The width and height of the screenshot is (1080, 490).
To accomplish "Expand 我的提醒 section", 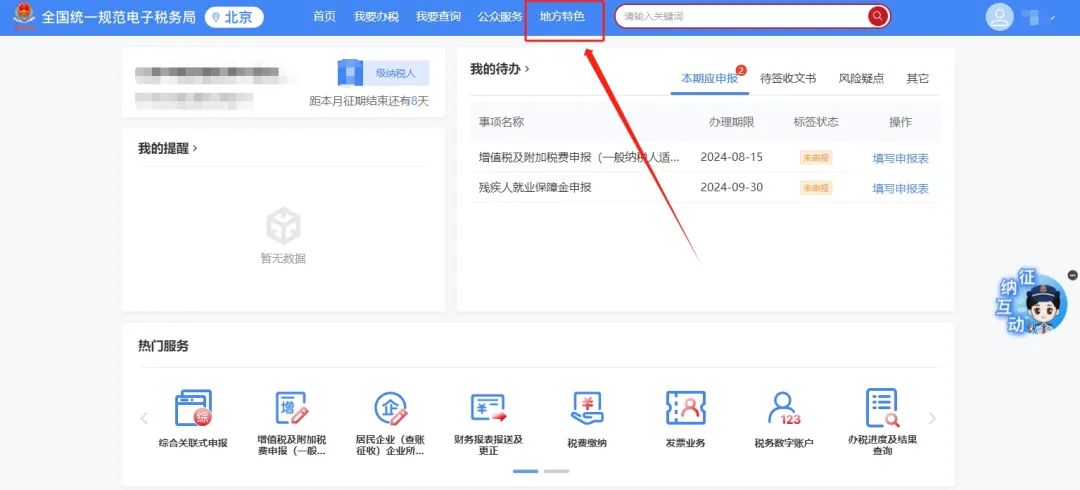I will 168,148.
